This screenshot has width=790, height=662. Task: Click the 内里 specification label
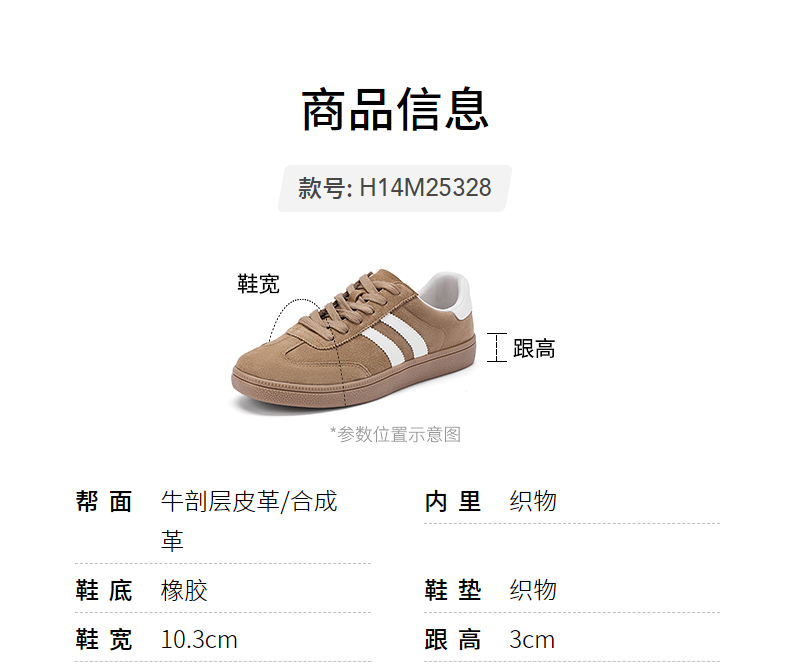[453, 502]
